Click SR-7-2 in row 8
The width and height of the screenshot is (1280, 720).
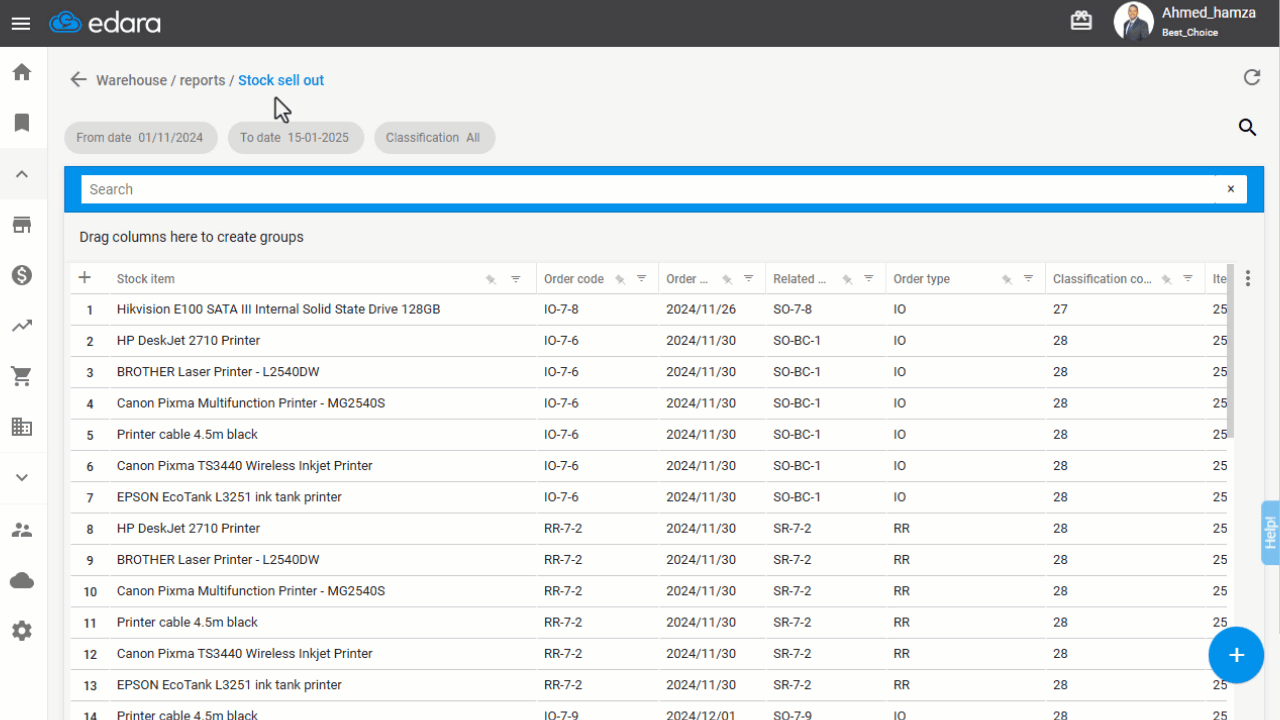(x=792, y=528)
